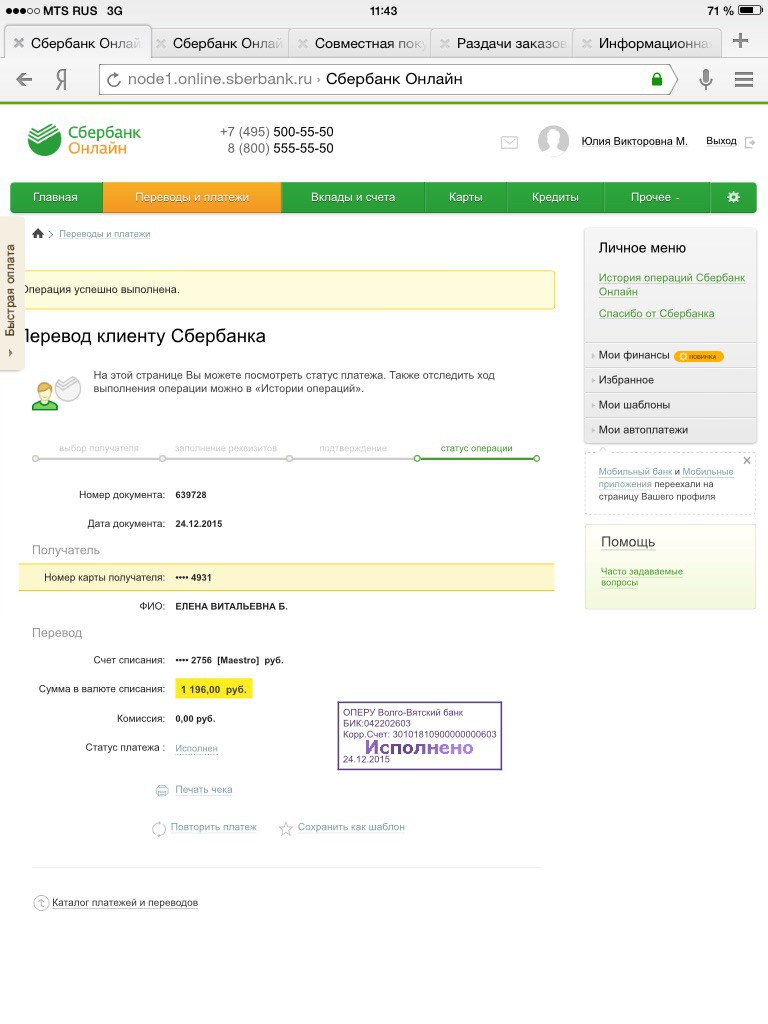Open the Карты menu section
Screen dimensions: 768x1024
click(466, 197)
